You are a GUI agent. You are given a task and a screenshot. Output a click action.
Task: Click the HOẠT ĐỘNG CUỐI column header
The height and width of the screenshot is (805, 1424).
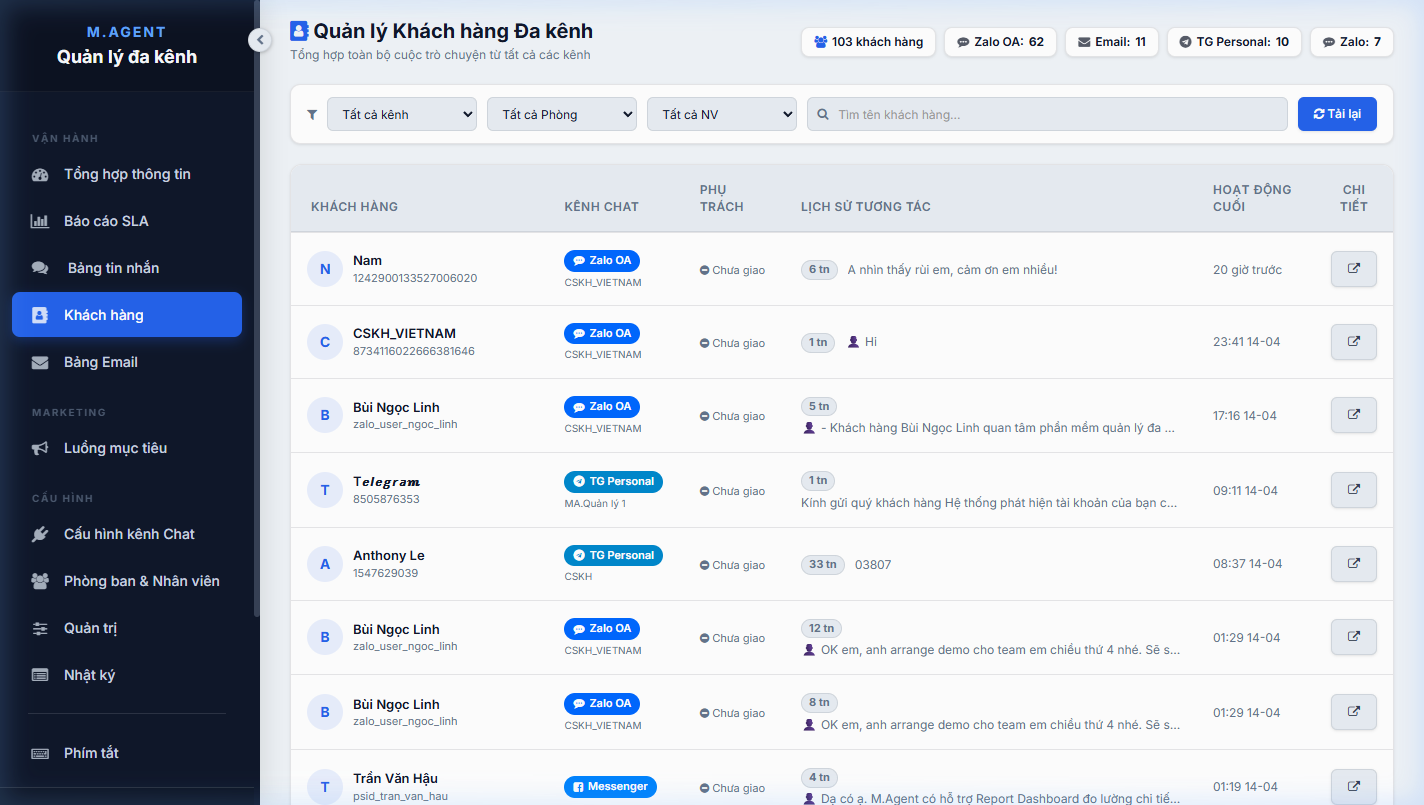point(1252,198)
